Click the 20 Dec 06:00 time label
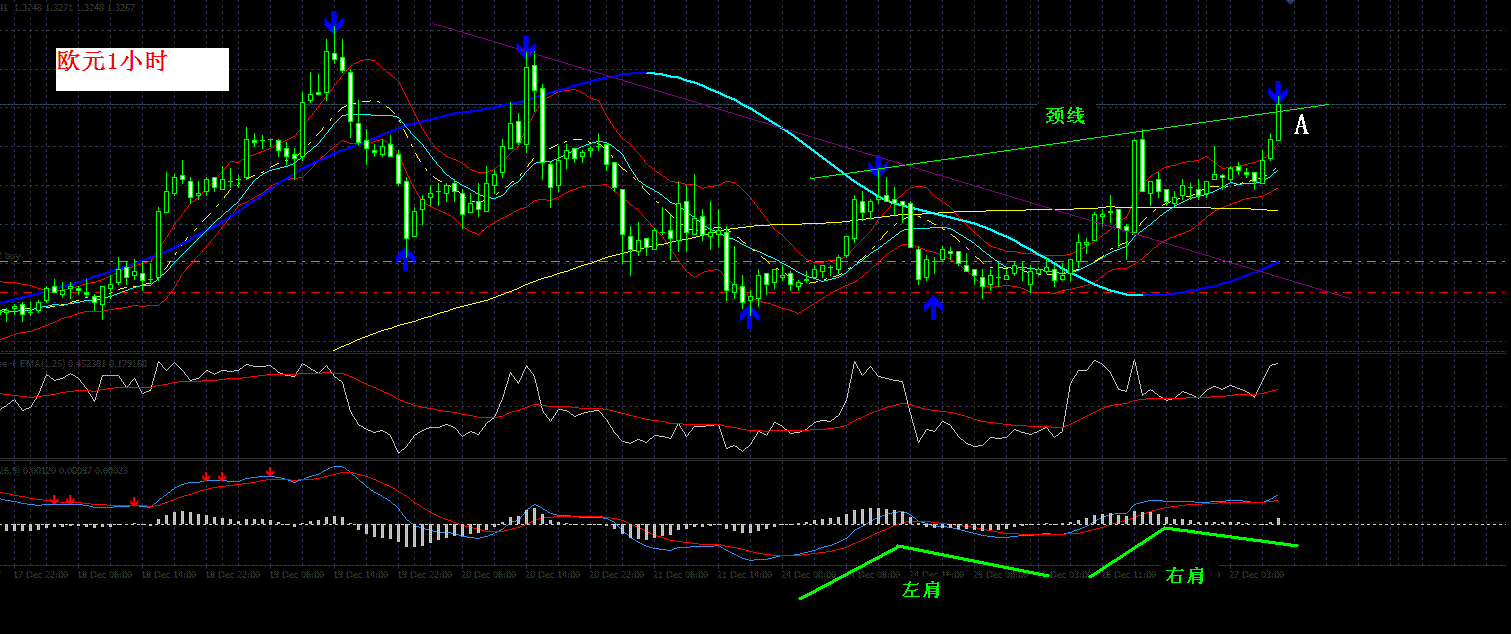Viewport: 1511px width, 634px height. tap(489, 575)
